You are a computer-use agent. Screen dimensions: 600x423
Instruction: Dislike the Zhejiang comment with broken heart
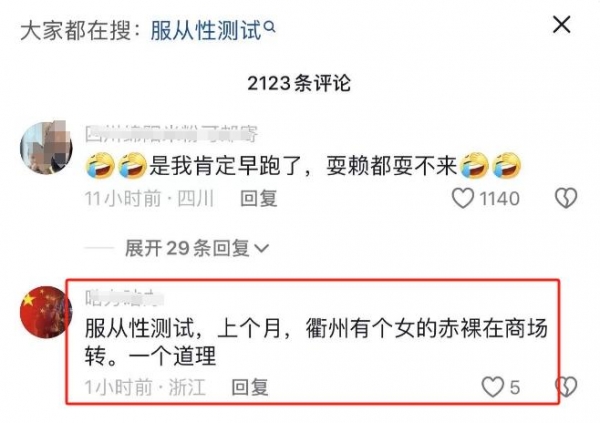click(x=566, y=387)
